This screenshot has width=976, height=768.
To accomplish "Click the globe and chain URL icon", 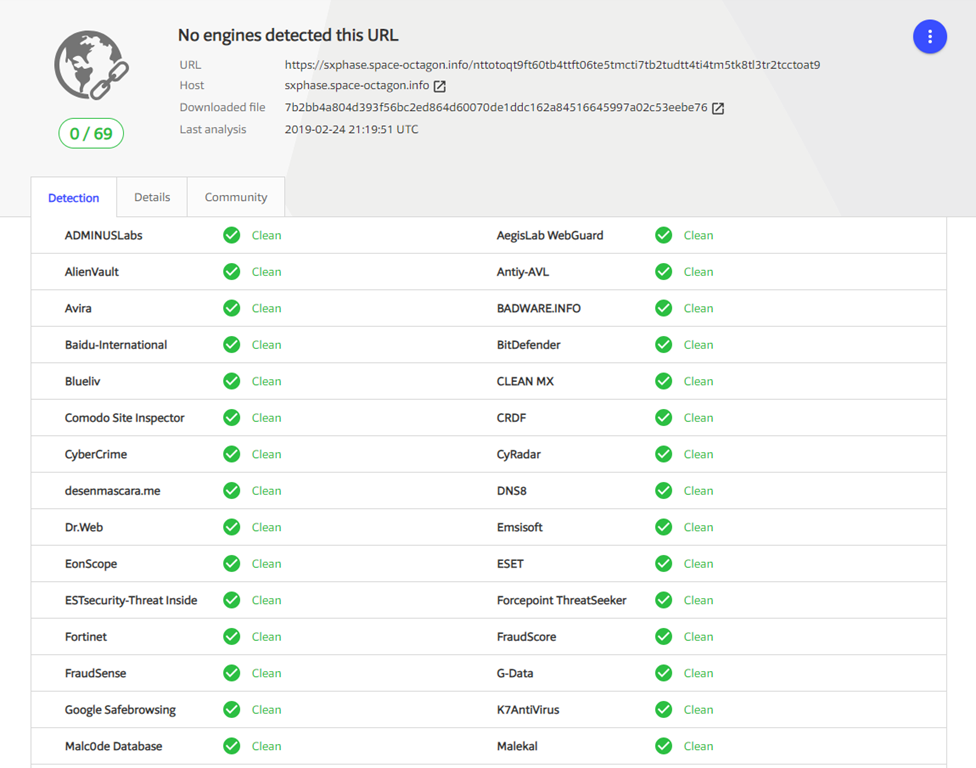I will pyautogui.click(x=91, y=66).
